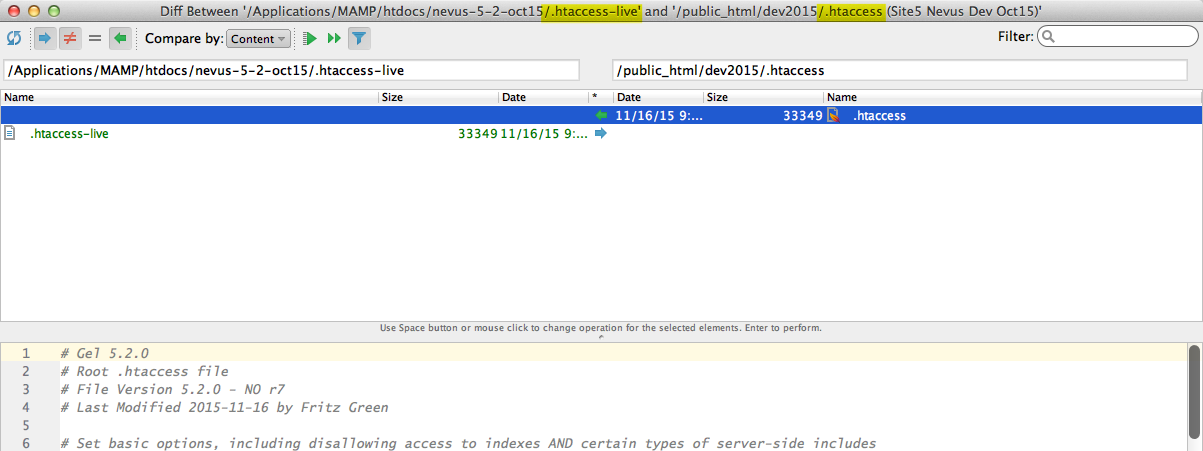Screen dimensions: 1203x451
Task: Click code line '# Gel 5.2.0'
Action: (x=104, y=353)
